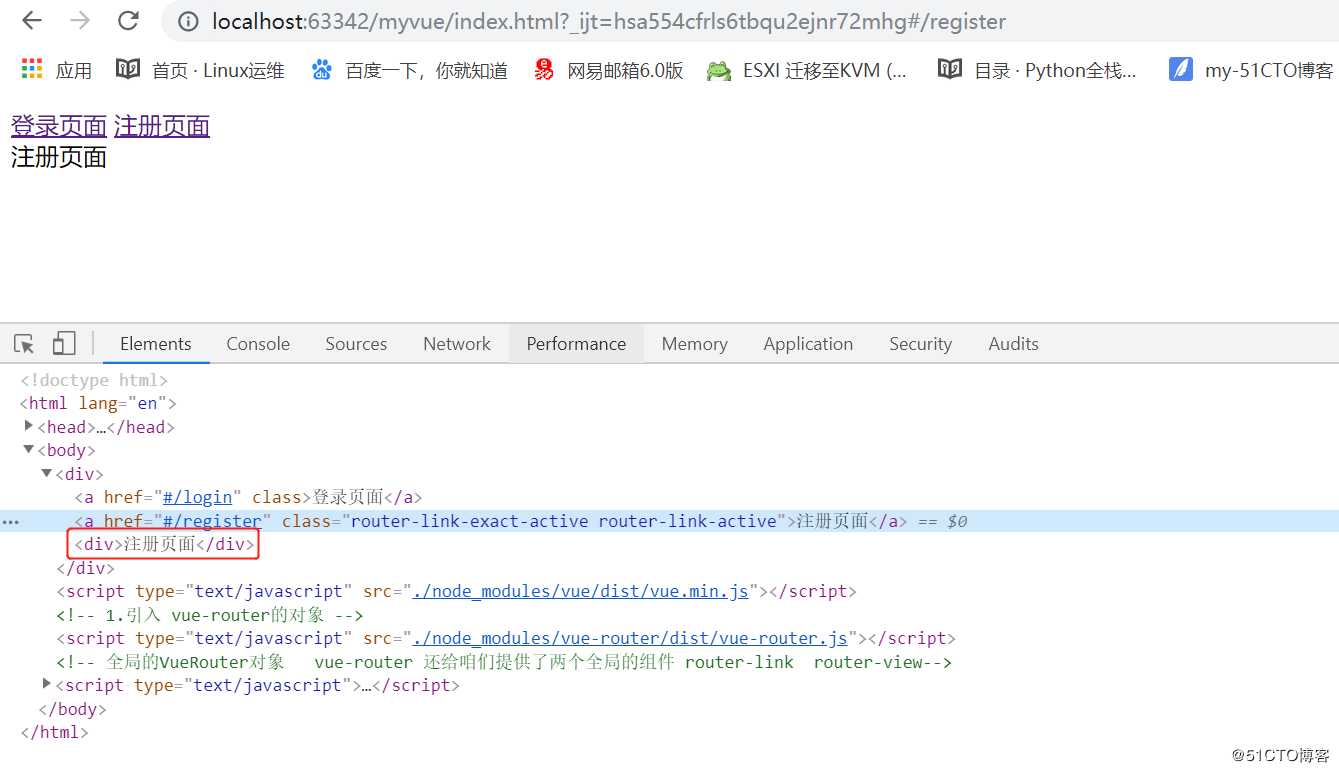Collapse the body element node

29,450
